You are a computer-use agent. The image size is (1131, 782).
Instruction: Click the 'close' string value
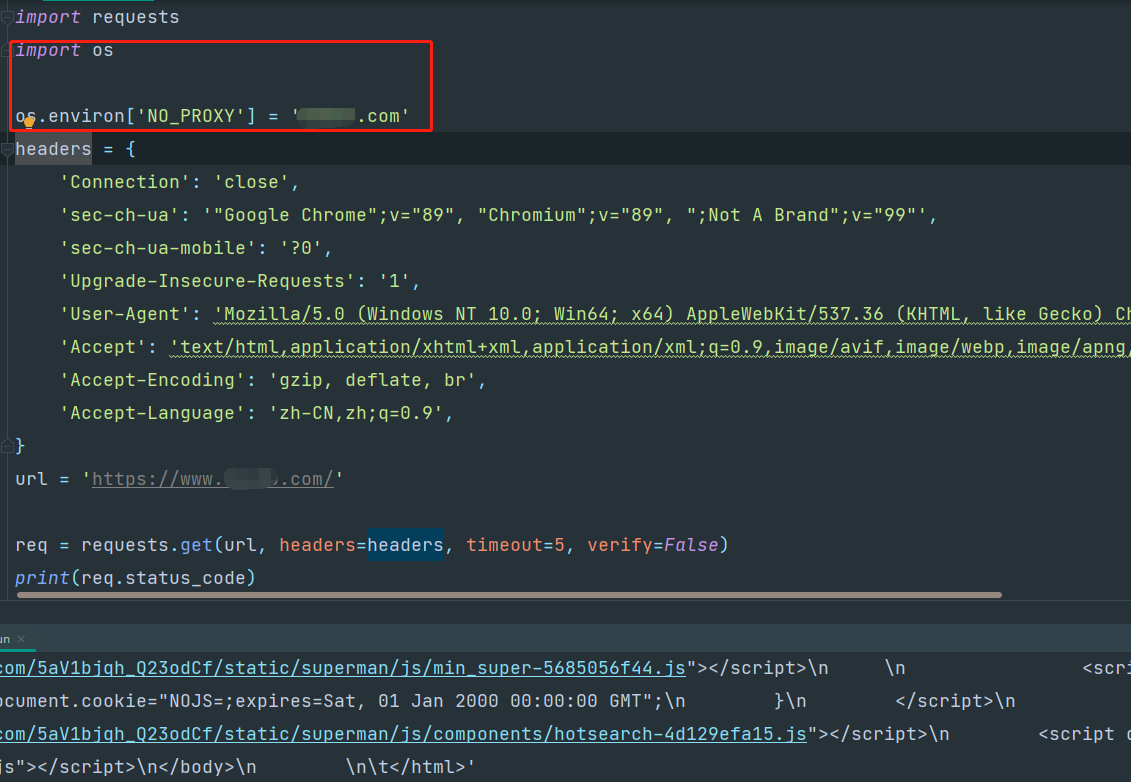coord(251,183)
